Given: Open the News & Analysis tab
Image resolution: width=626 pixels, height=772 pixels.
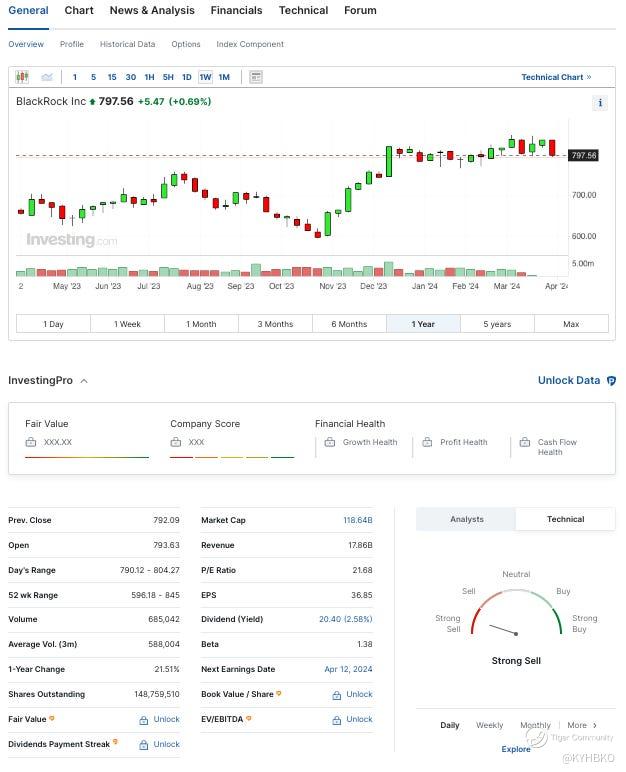Looking at the screenshot, I should tap(152, 10).
